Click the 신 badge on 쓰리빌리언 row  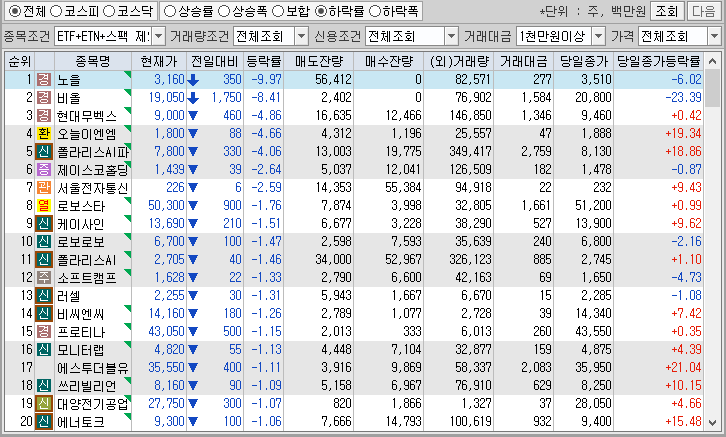[x=44, y=385]
